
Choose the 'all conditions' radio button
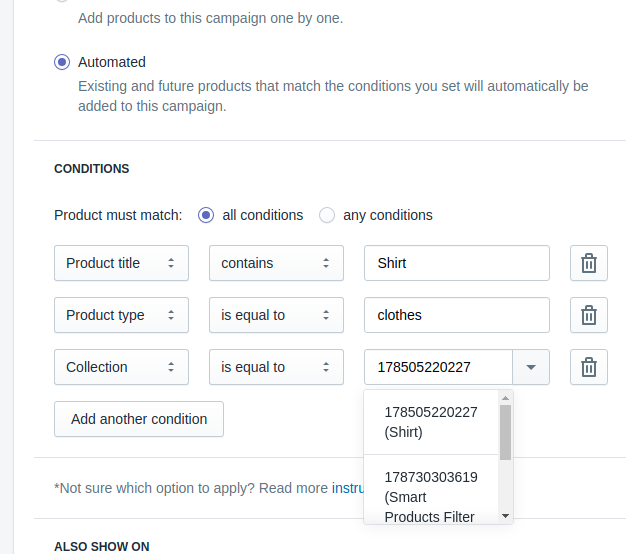pos(206,215)
